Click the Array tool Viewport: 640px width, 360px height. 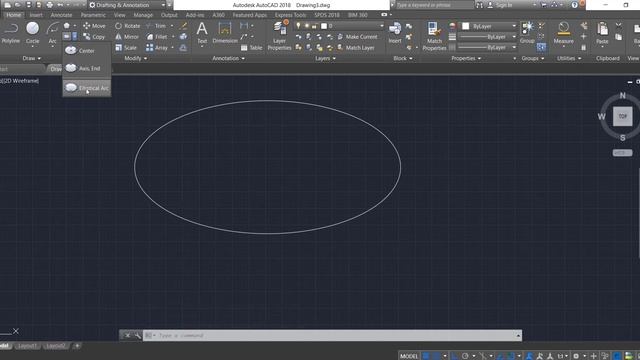pyautogui.click(x=157, y=48)
